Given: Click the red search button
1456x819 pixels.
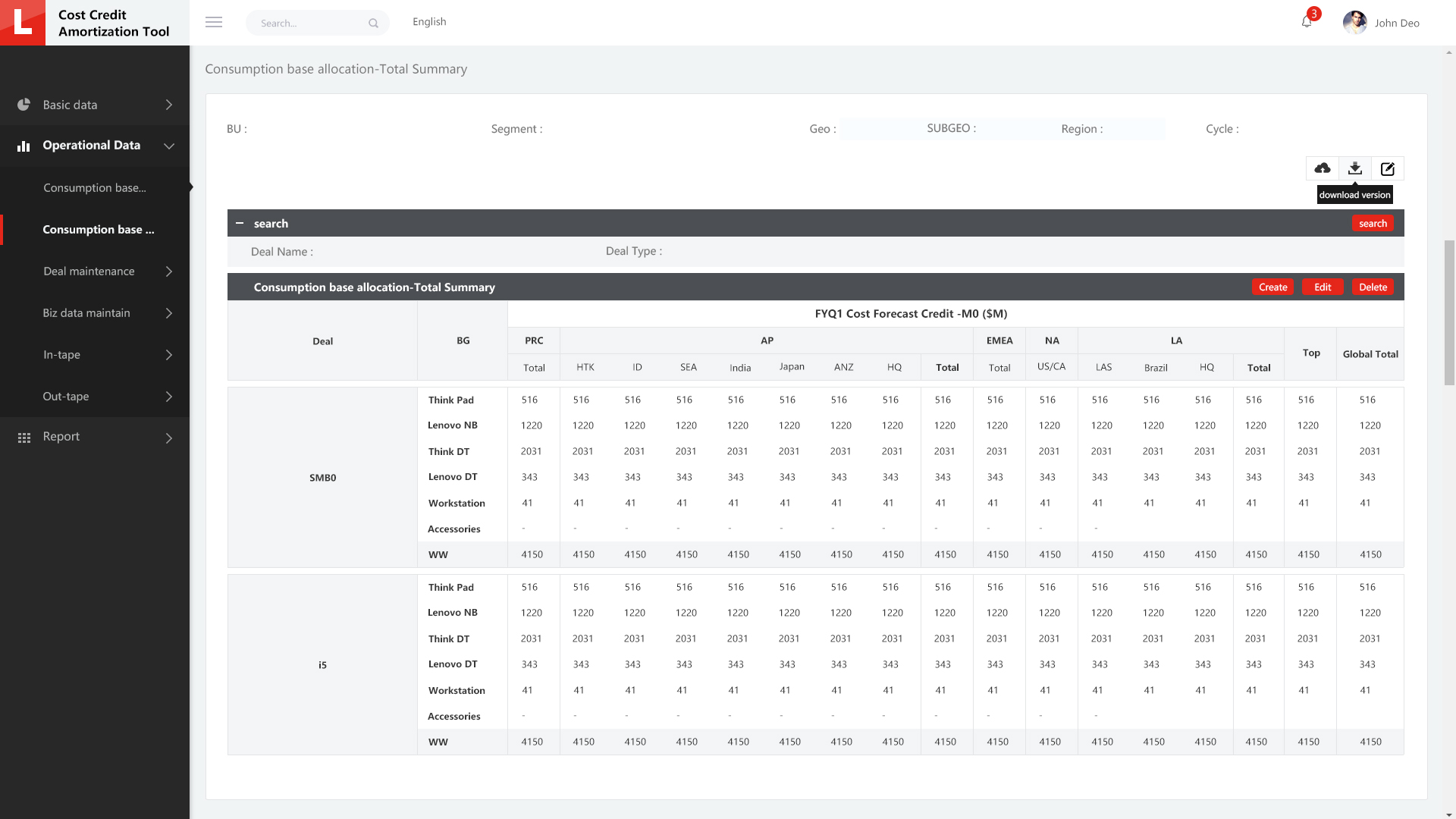Looking at the screenshot, I should click(1373, 224).
